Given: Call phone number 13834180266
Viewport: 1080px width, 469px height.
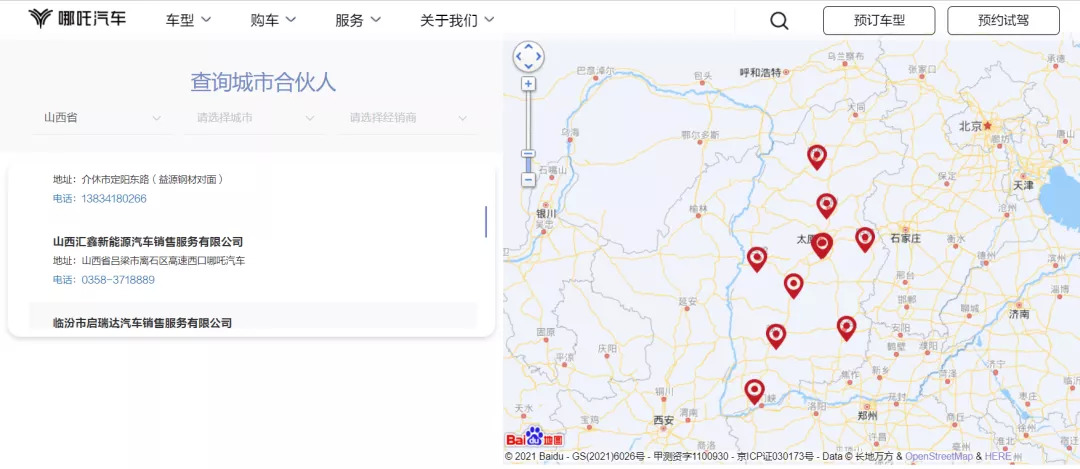Looking at the screenshot, I should click(114, 198).
